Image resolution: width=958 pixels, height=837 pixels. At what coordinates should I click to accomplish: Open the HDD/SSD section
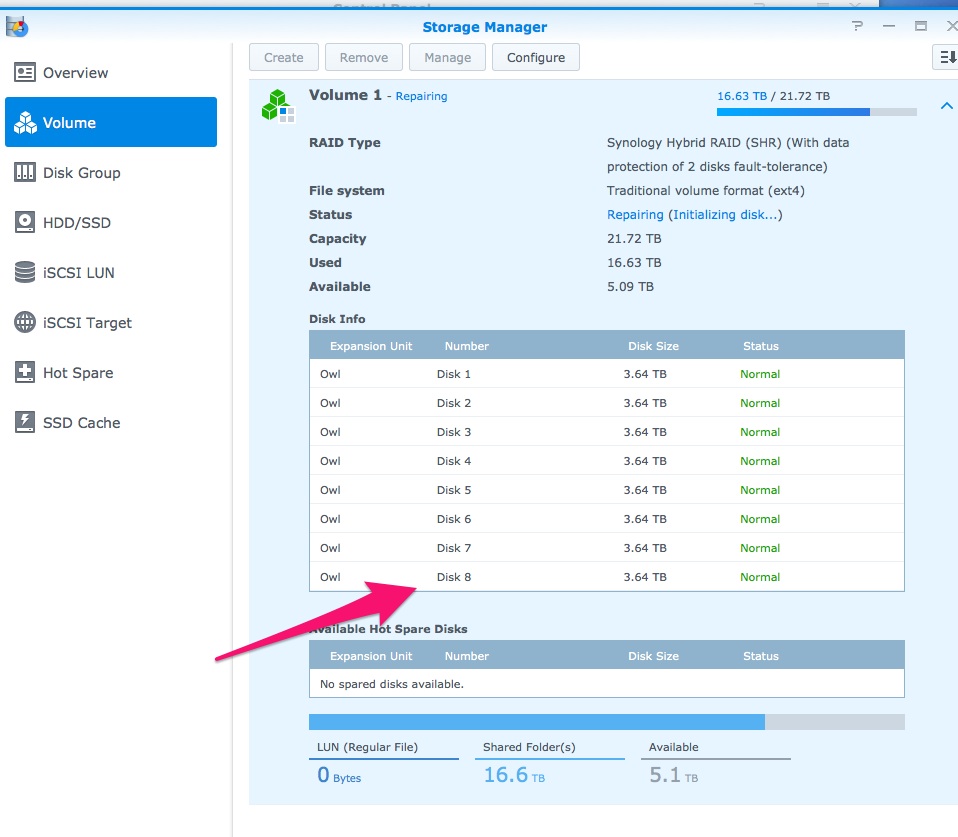111,222
